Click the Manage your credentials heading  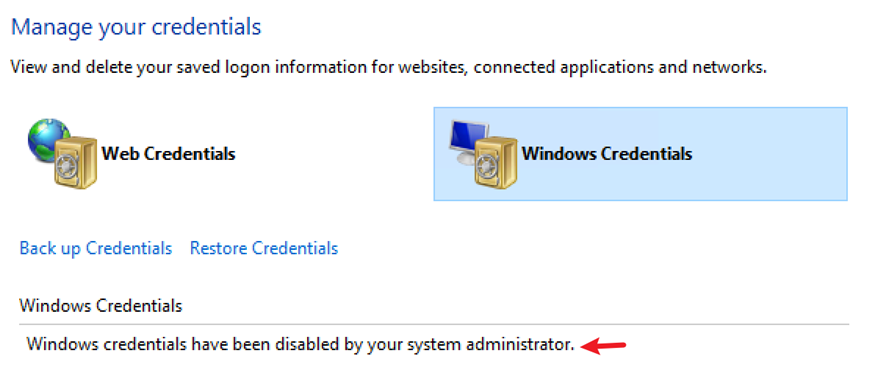point(136,27)
